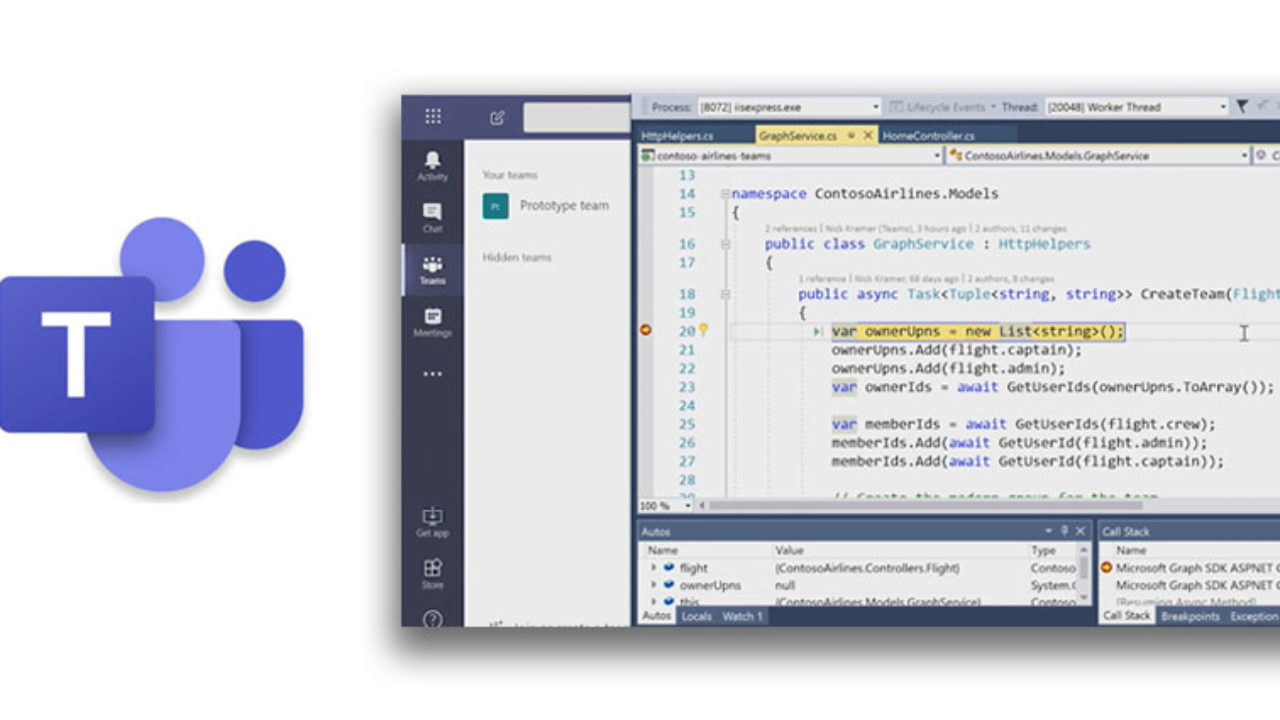Viewport: 1280px width, 720px height.
Task: Open the Teams app launcher grid icon
Action: (433, 116)
